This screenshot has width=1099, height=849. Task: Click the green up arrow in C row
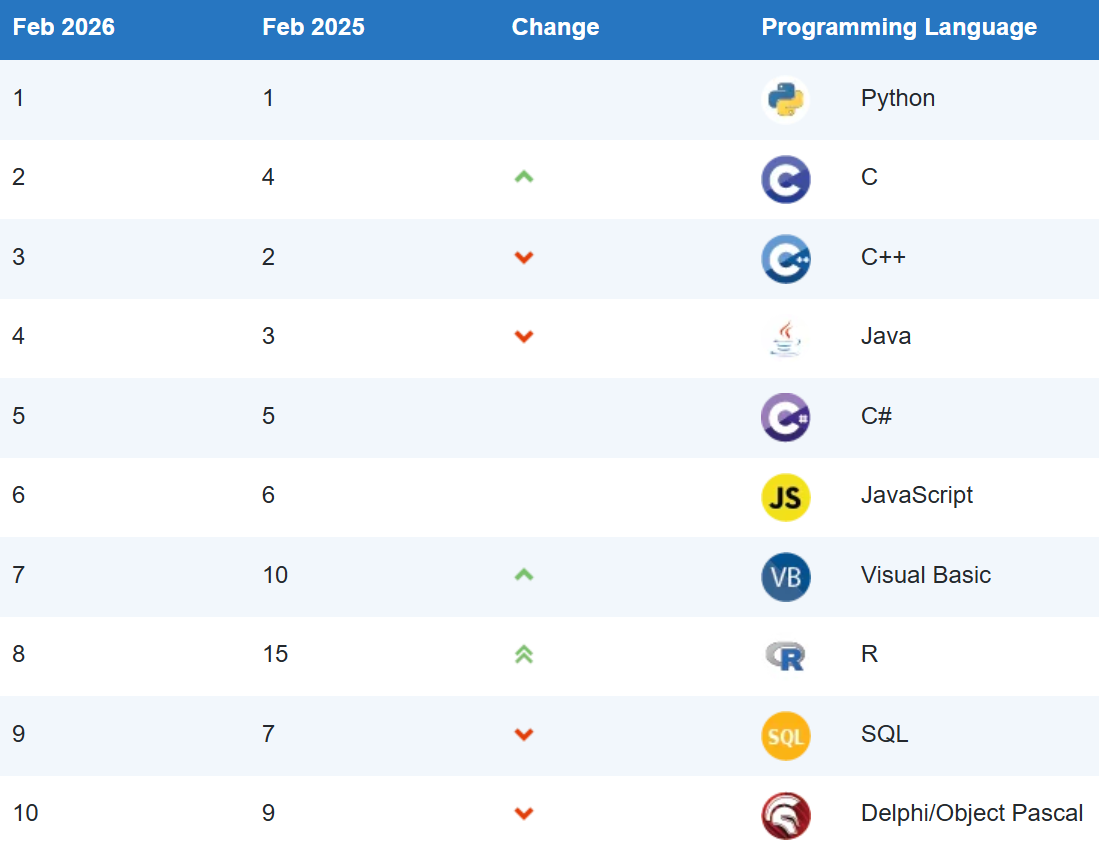[524, 177]
